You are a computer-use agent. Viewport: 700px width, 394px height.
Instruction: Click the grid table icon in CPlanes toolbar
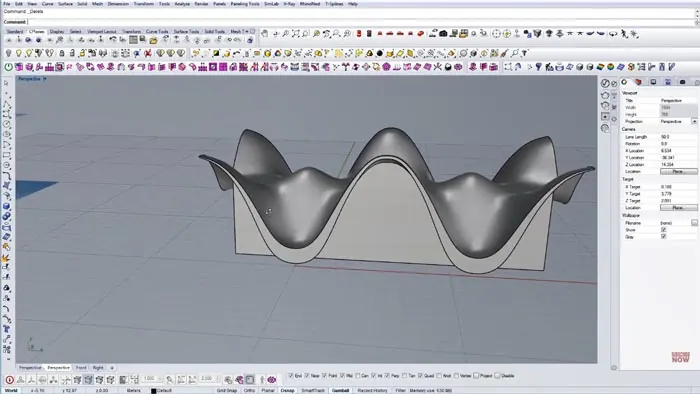click(133, 40)
